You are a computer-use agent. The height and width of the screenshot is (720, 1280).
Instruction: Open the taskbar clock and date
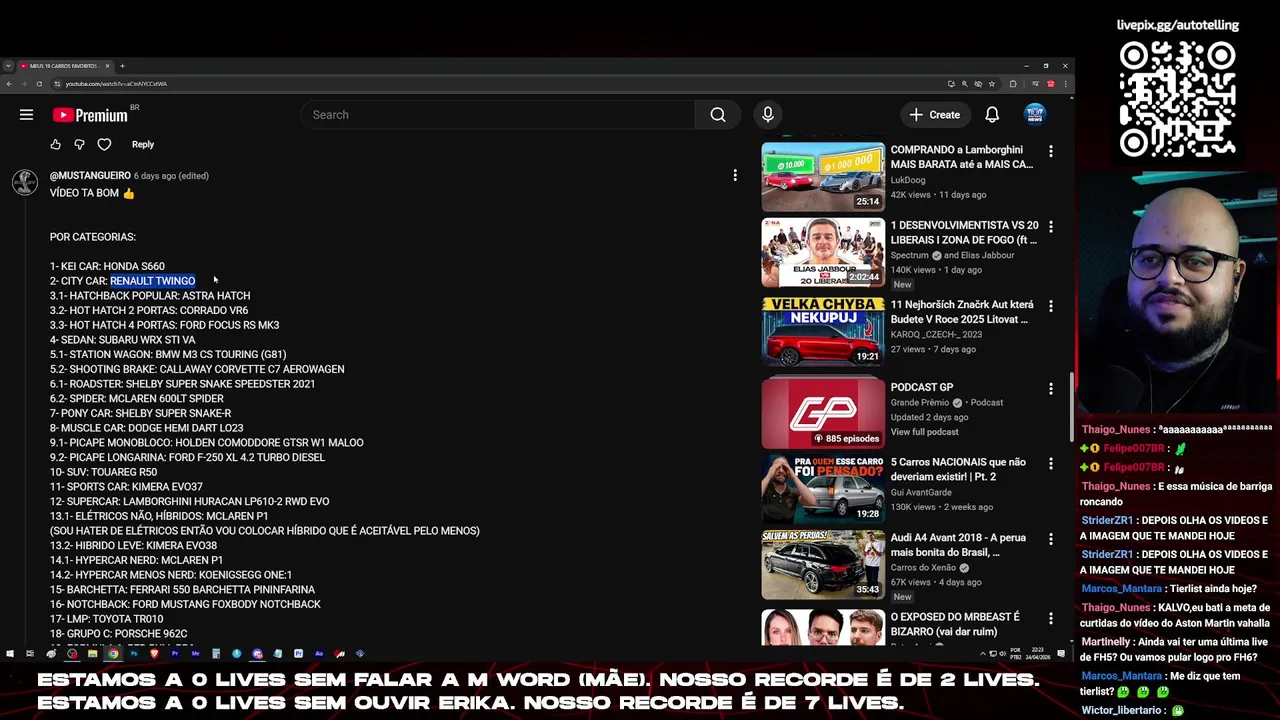coord(1038,654)
